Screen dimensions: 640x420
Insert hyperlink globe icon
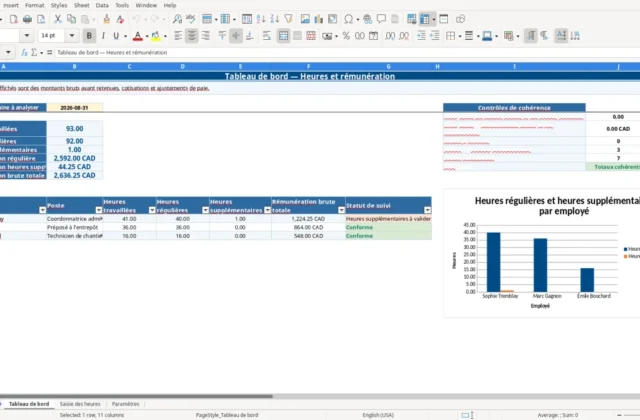[x=367, y=19]
